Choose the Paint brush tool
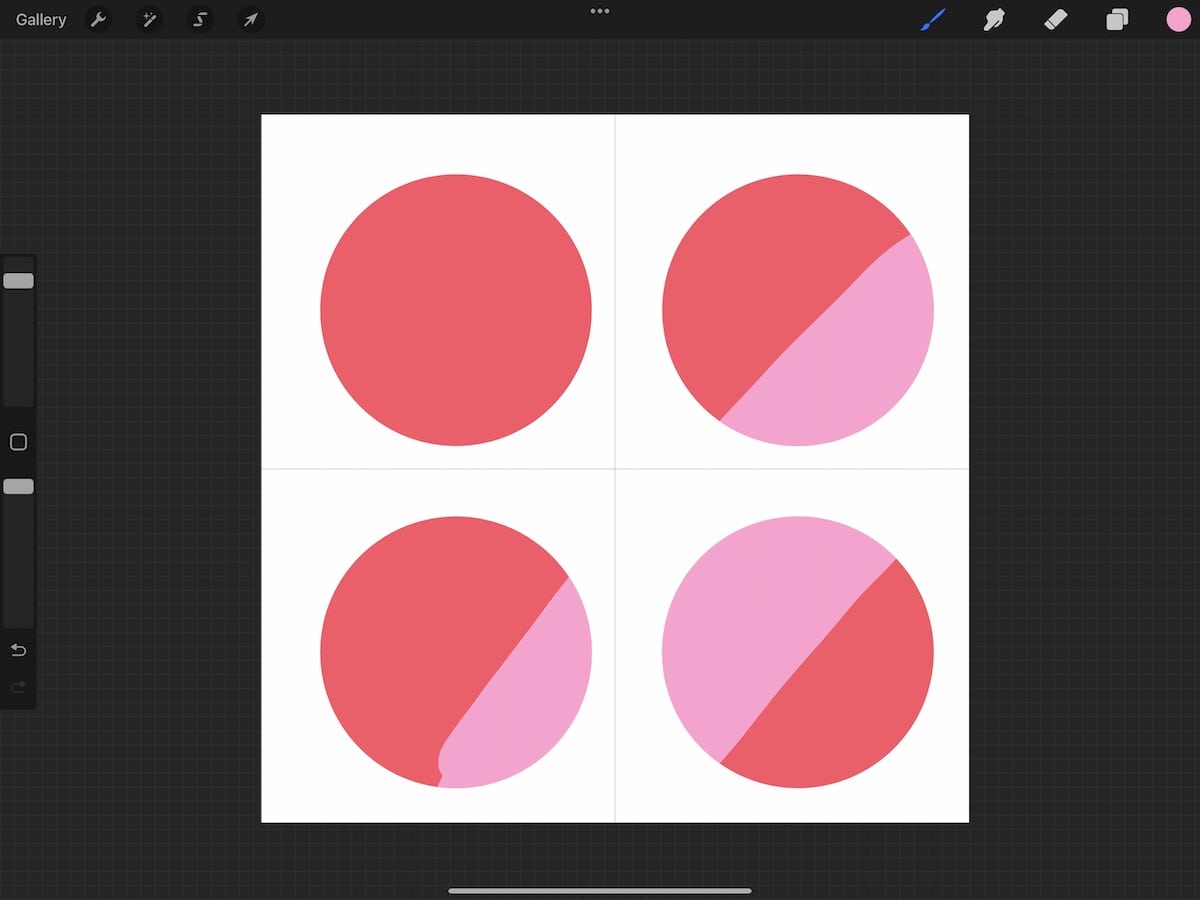Viewport: 1200px width, 900px height. pyautogui.click(x=933, y=19)
